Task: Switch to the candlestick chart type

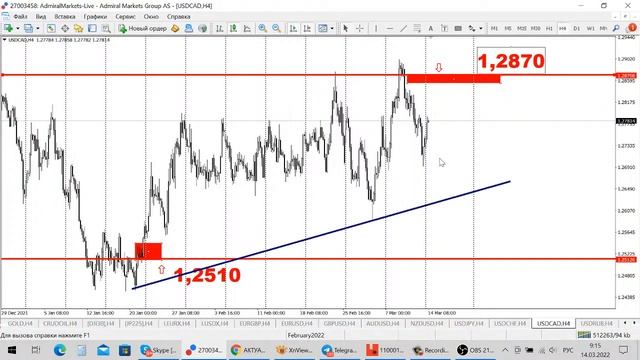Action: [x=233, y=28]
